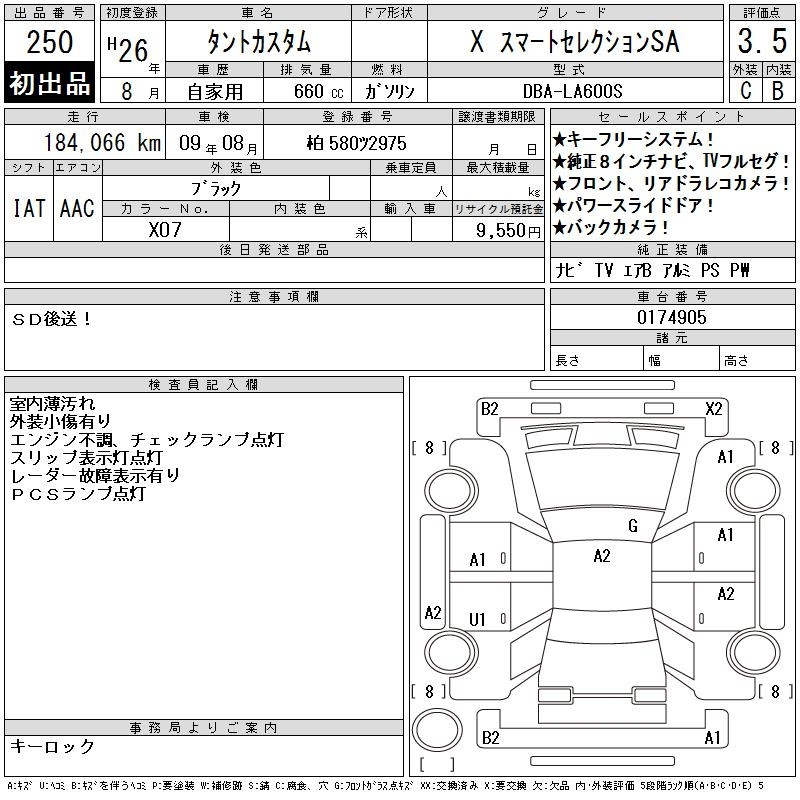Click mileage value "184,066 km"

tap(102, 143)
